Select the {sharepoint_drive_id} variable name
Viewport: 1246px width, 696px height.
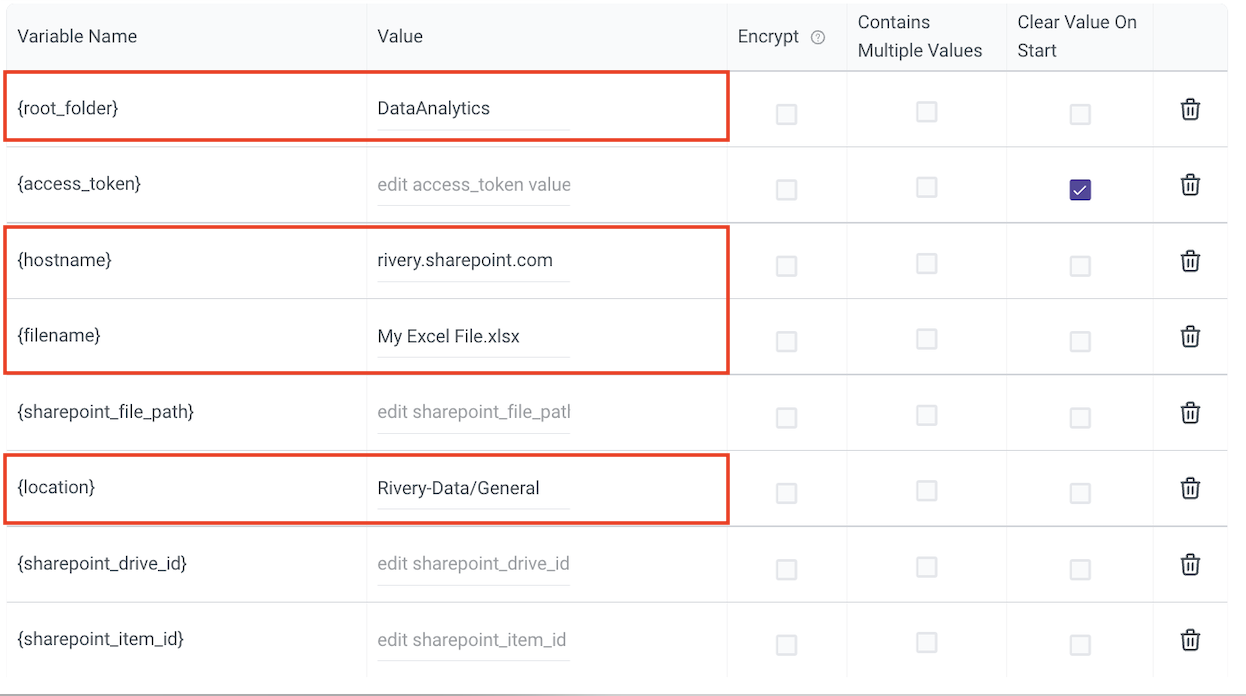(x=102, y=564)
